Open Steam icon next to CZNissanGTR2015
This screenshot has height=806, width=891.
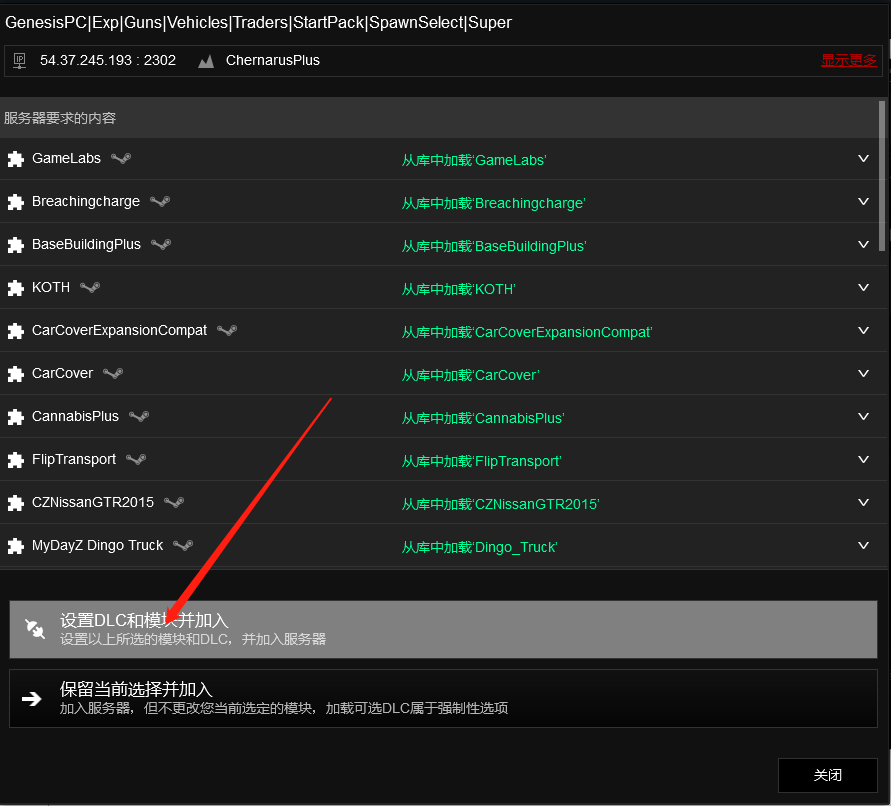tap(174, 502)
